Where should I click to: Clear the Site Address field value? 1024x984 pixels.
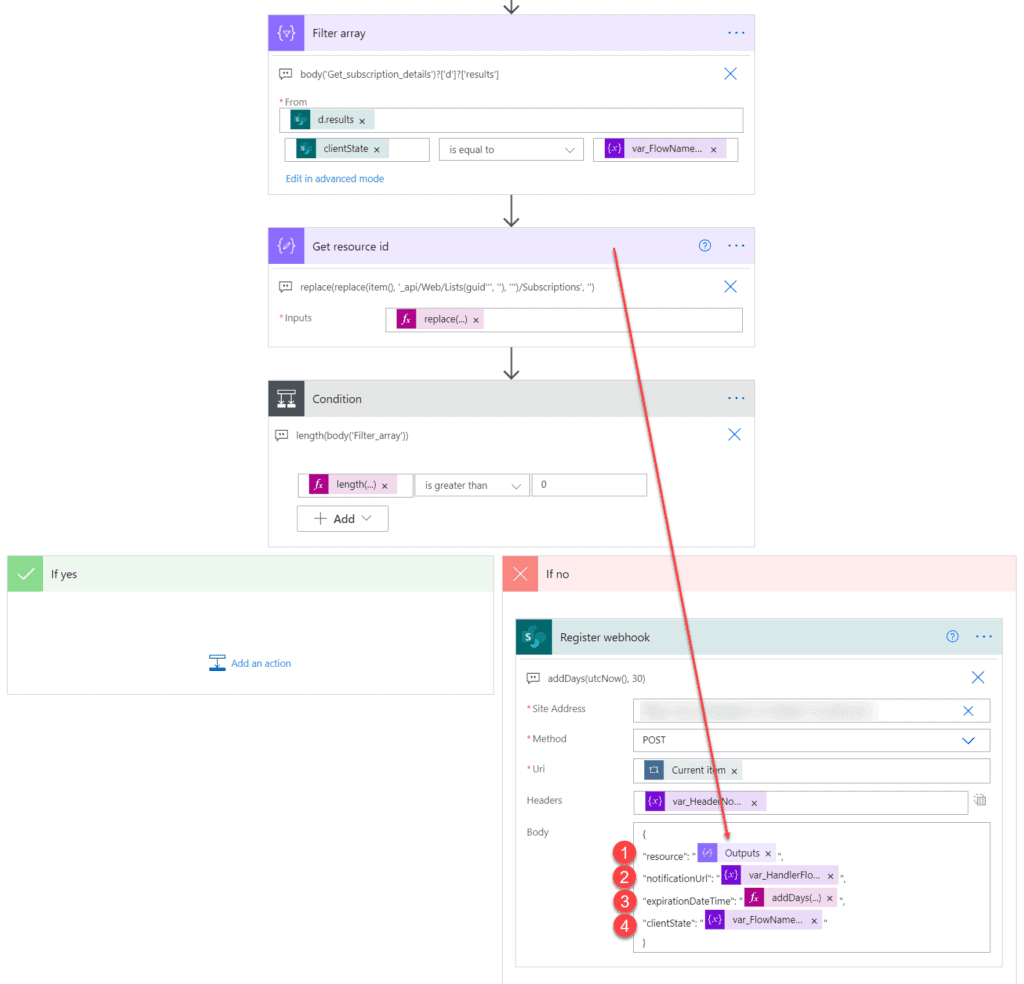pyautogui.click(x=967, y=711)
